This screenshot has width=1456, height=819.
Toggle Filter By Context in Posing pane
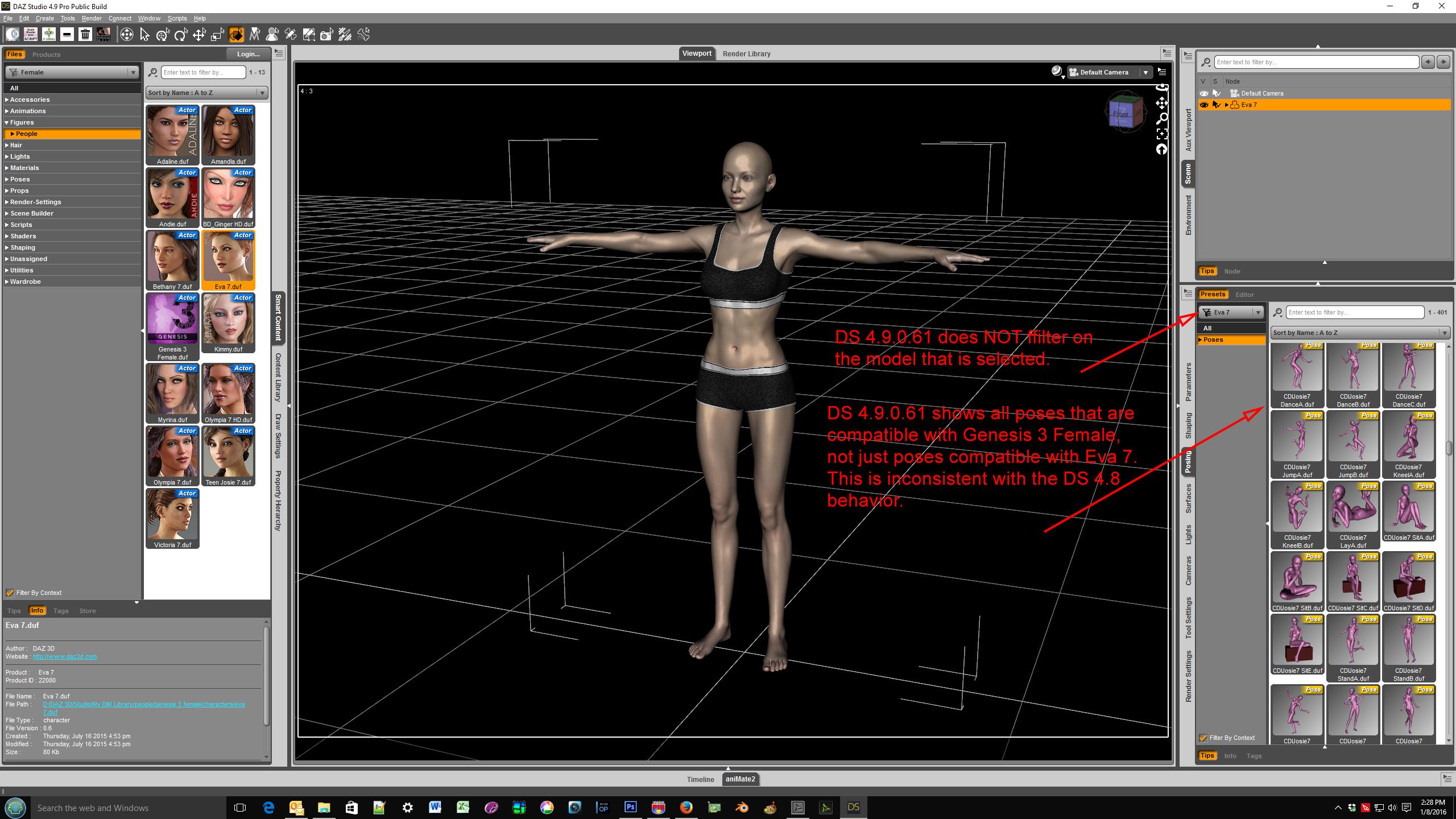pos(1203,738)
